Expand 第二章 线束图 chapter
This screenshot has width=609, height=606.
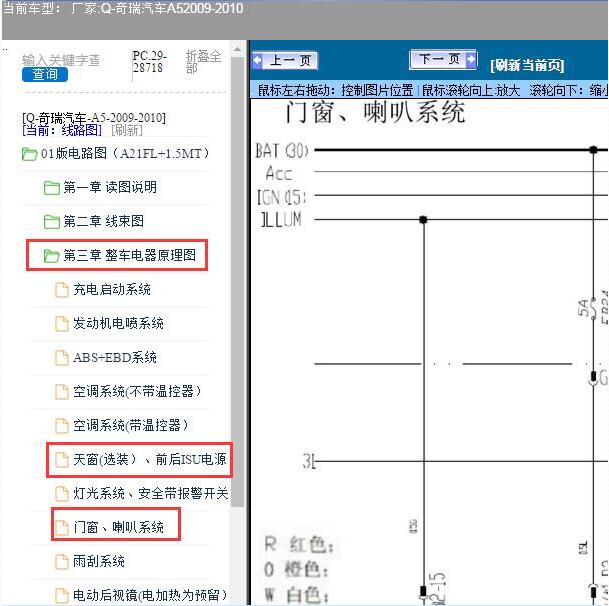click(x=104, y=221)
